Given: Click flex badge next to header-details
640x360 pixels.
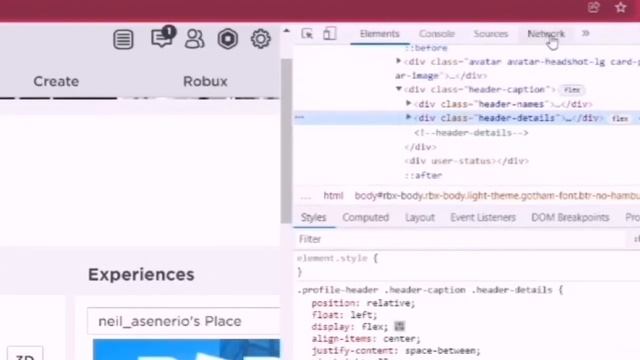Looking at the screenshot, I should [620, 119].
